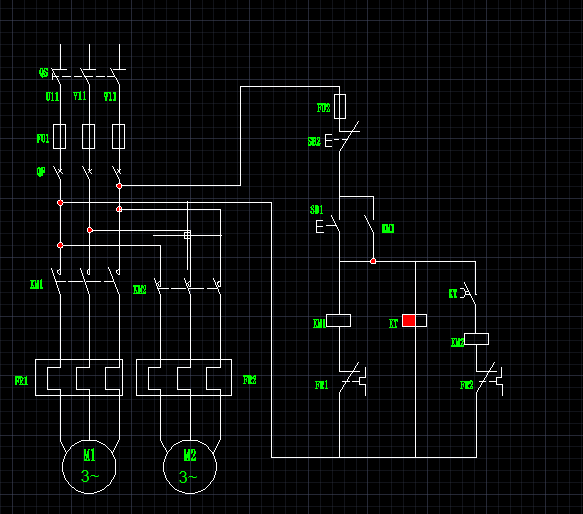Viewport: 583px width, 514px height.
Task: Click the KM1 main contactor label
Action: pos(36,285)
